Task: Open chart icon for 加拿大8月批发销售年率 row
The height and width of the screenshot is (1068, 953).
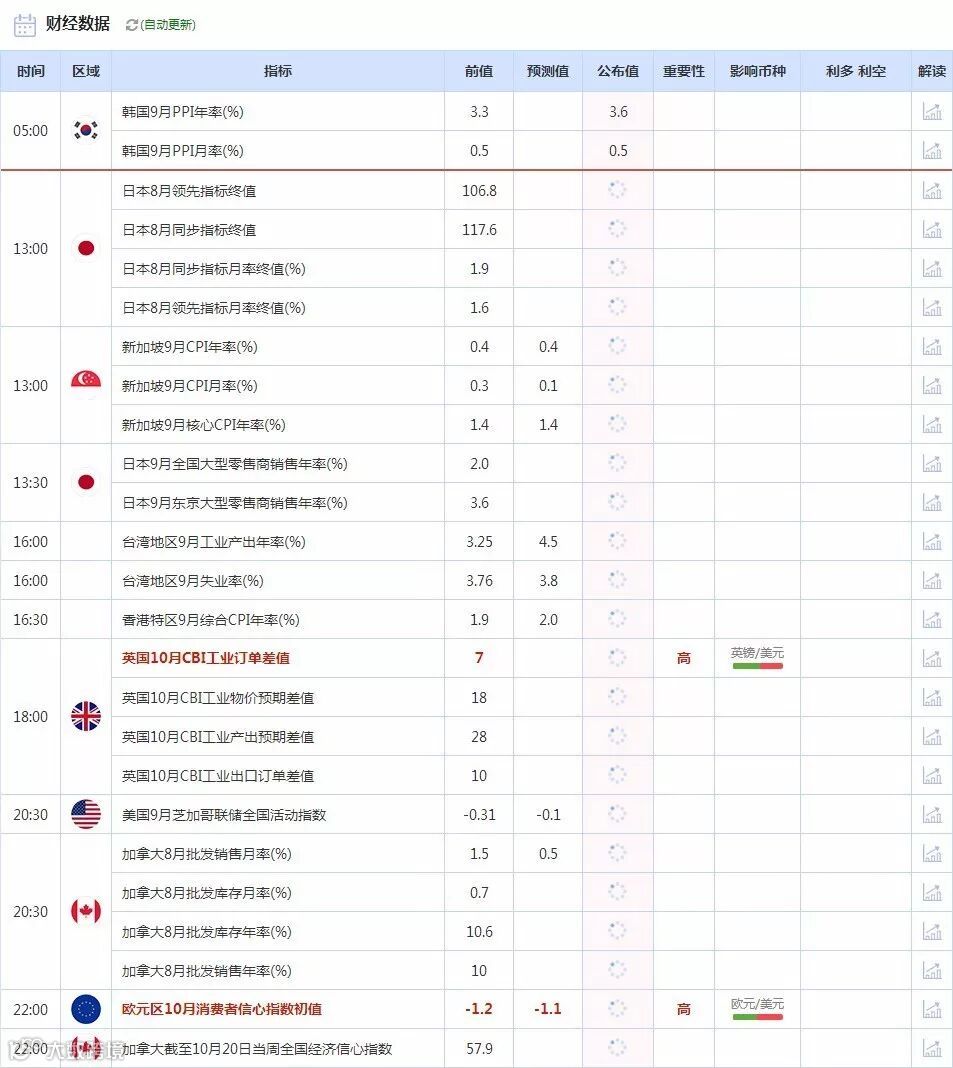Action: pyautogui.click(x=931, y=970)
